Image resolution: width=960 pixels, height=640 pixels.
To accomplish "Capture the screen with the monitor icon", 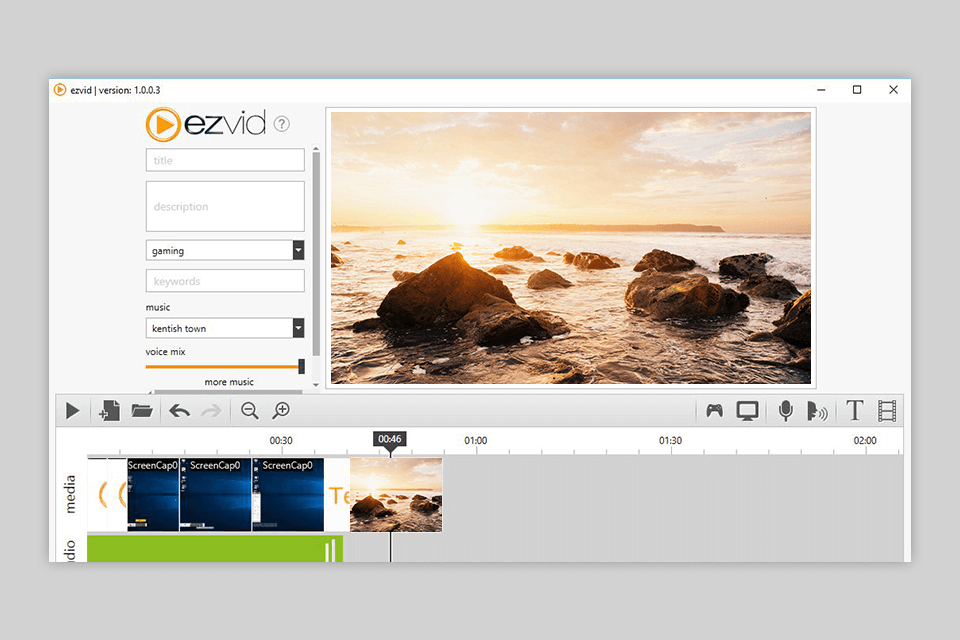I will pos(748,410).
